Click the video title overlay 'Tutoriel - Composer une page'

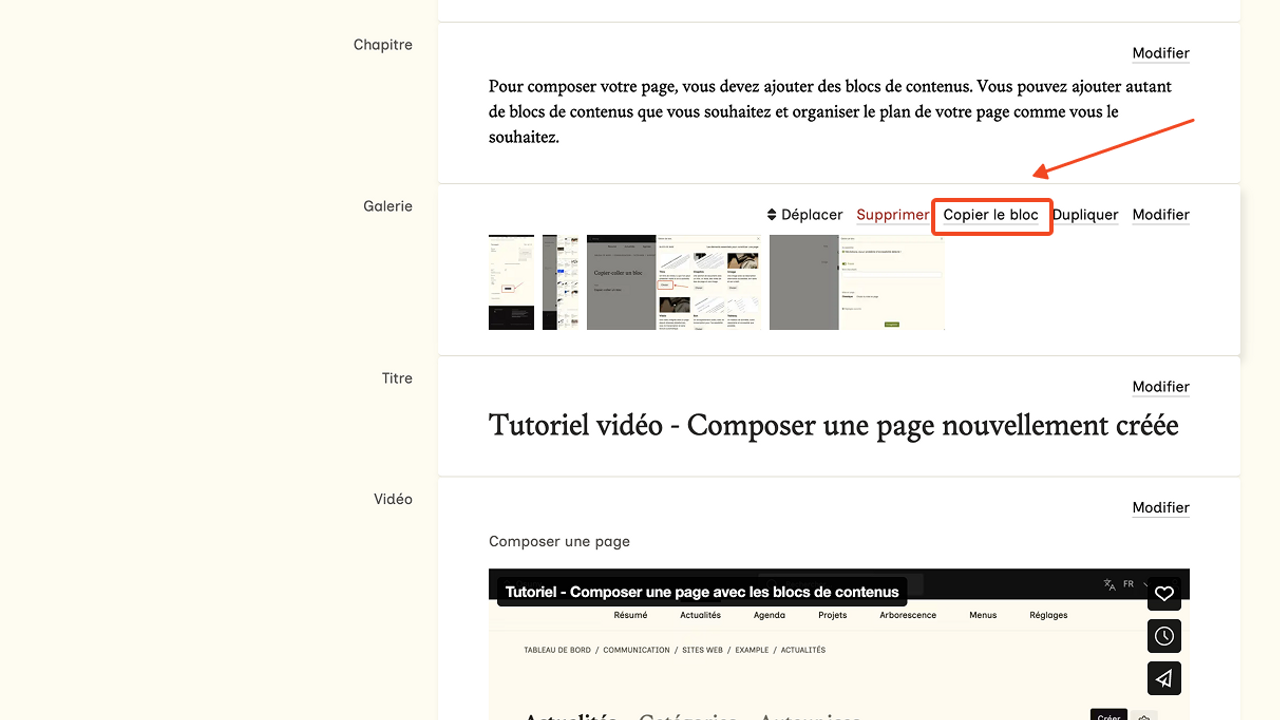coord(702,592)
